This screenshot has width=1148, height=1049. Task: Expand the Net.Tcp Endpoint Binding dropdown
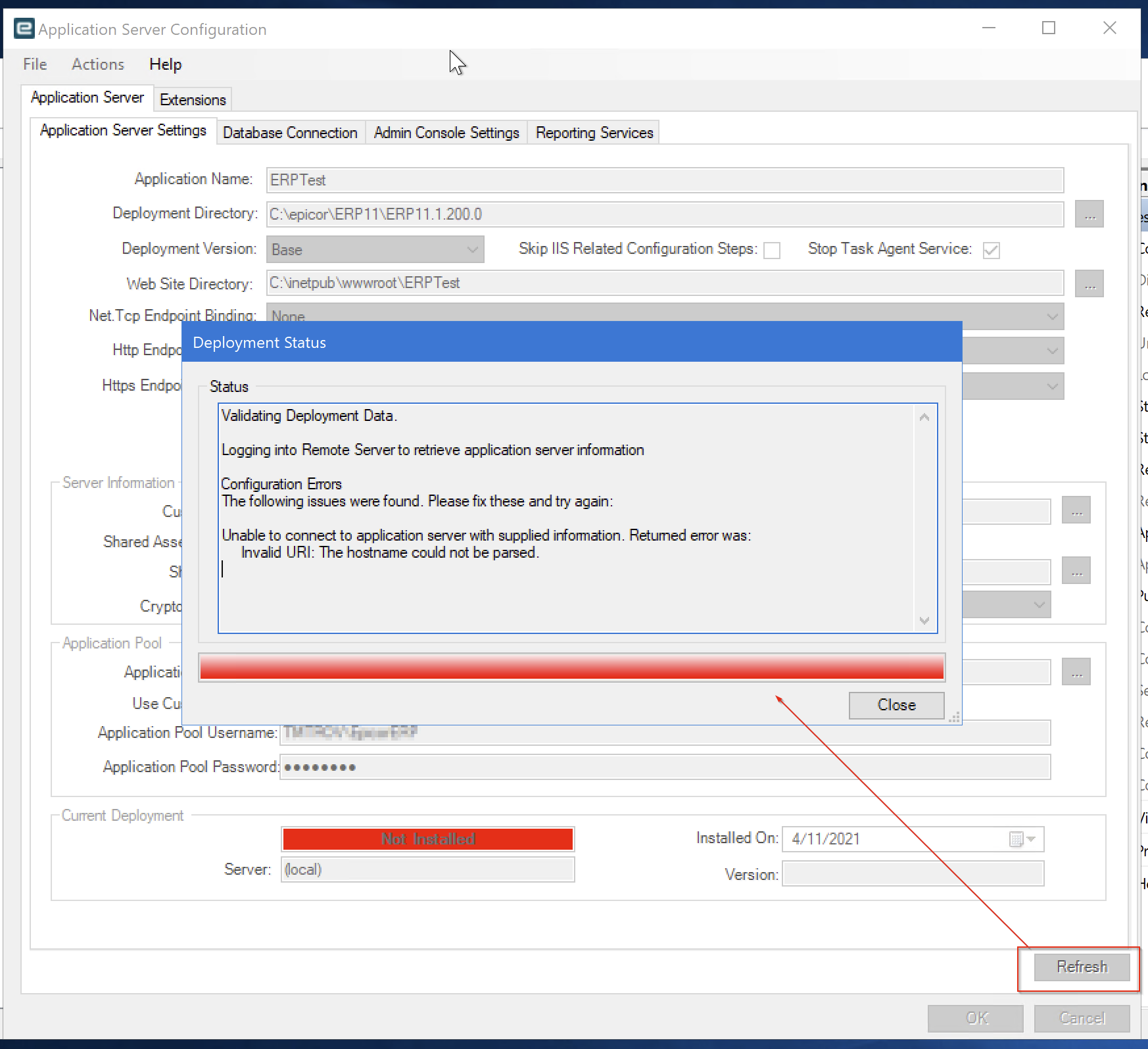pos(1053,316)
